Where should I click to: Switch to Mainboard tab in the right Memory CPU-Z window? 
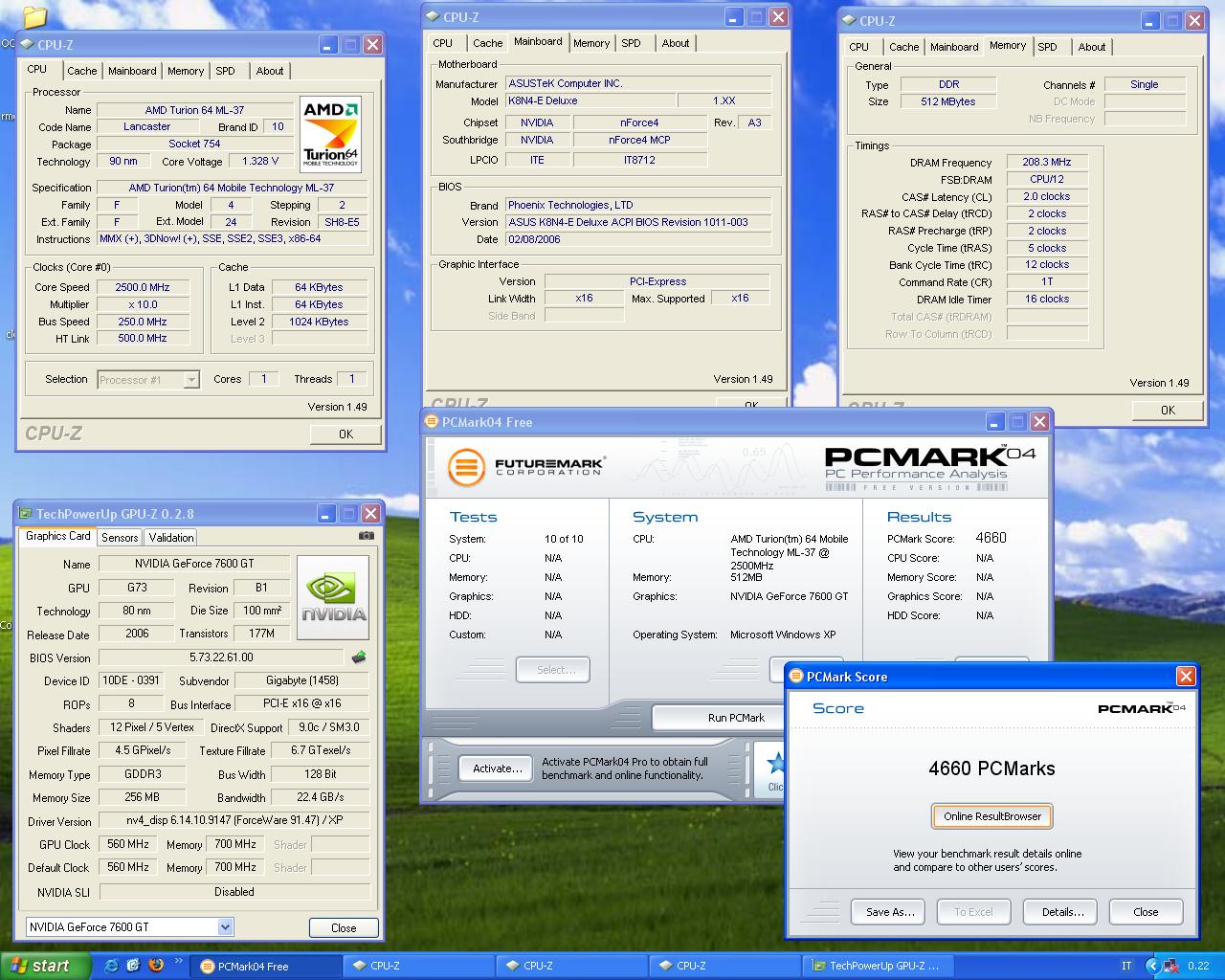click(x=954, y=47)
